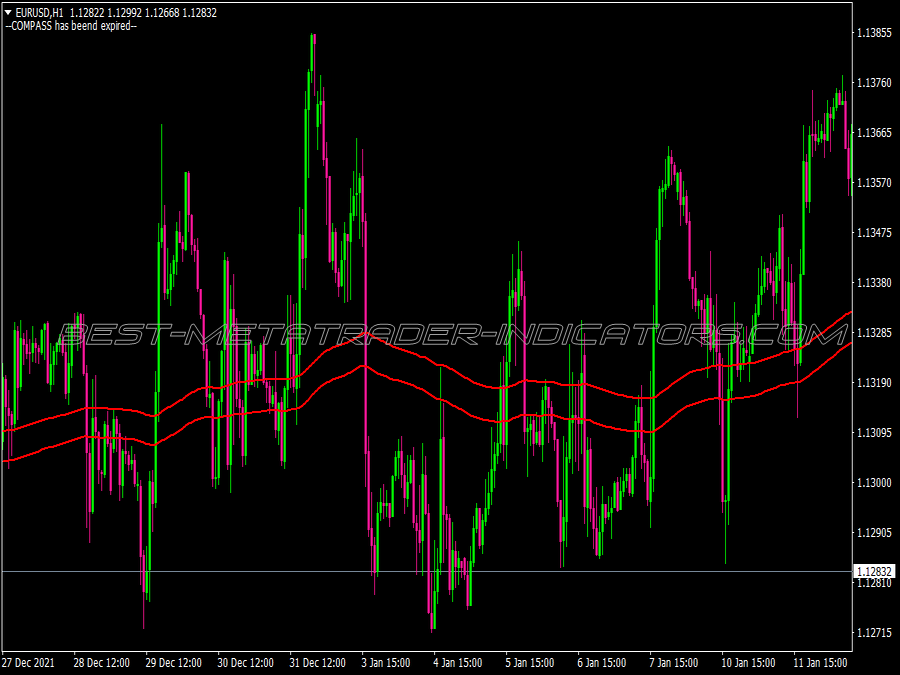Click price scale value 1.13000
The height and width of the screenshot is (675, 900).
pyautogui.click(x=874, y=483)
